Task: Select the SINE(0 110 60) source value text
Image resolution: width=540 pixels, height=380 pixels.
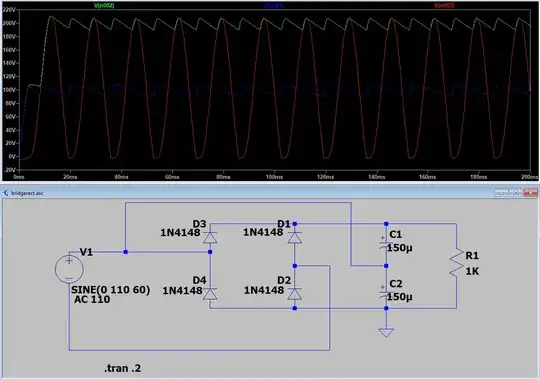Action: pyautogui.click(x=111, y=290)
